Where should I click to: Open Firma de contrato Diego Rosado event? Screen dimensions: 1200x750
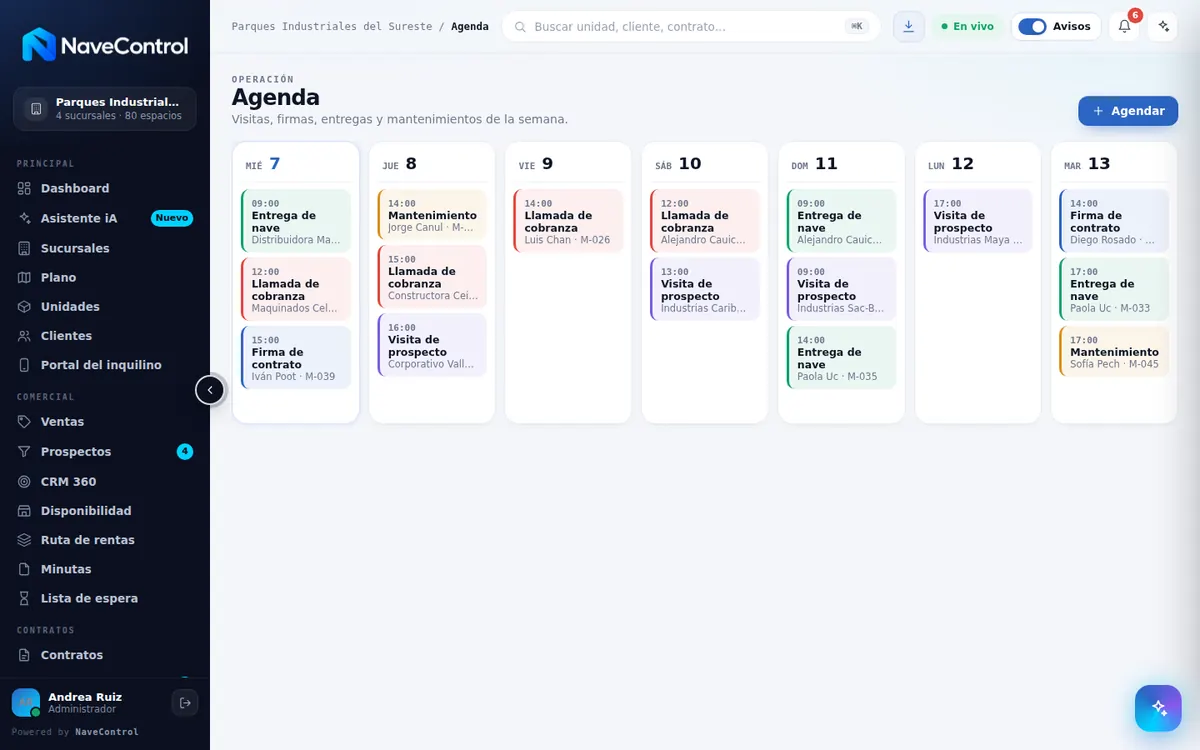pyautogui.click(x=1115, y=221)
